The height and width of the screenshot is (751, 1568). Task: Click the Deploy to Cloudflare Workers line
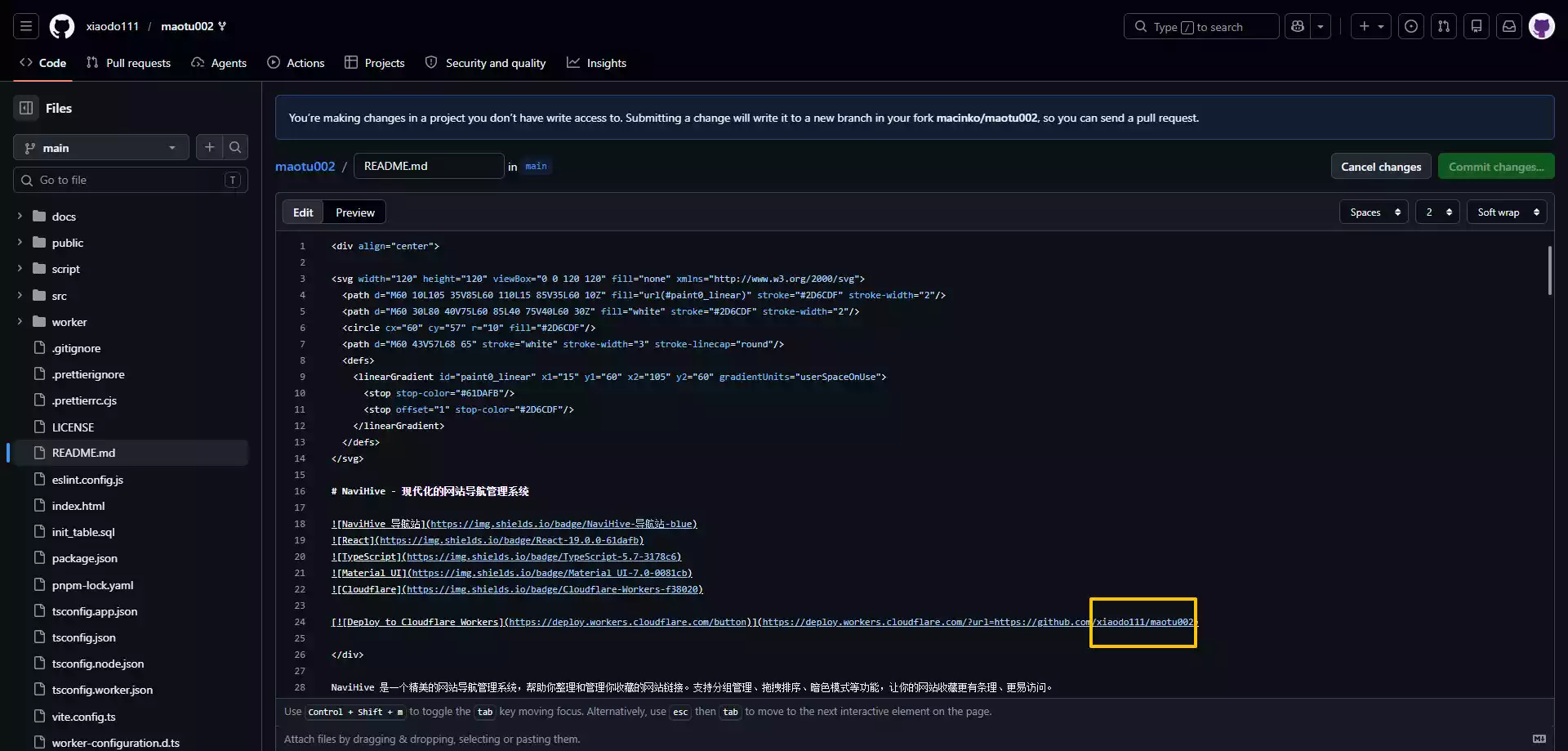click(764, 622)
